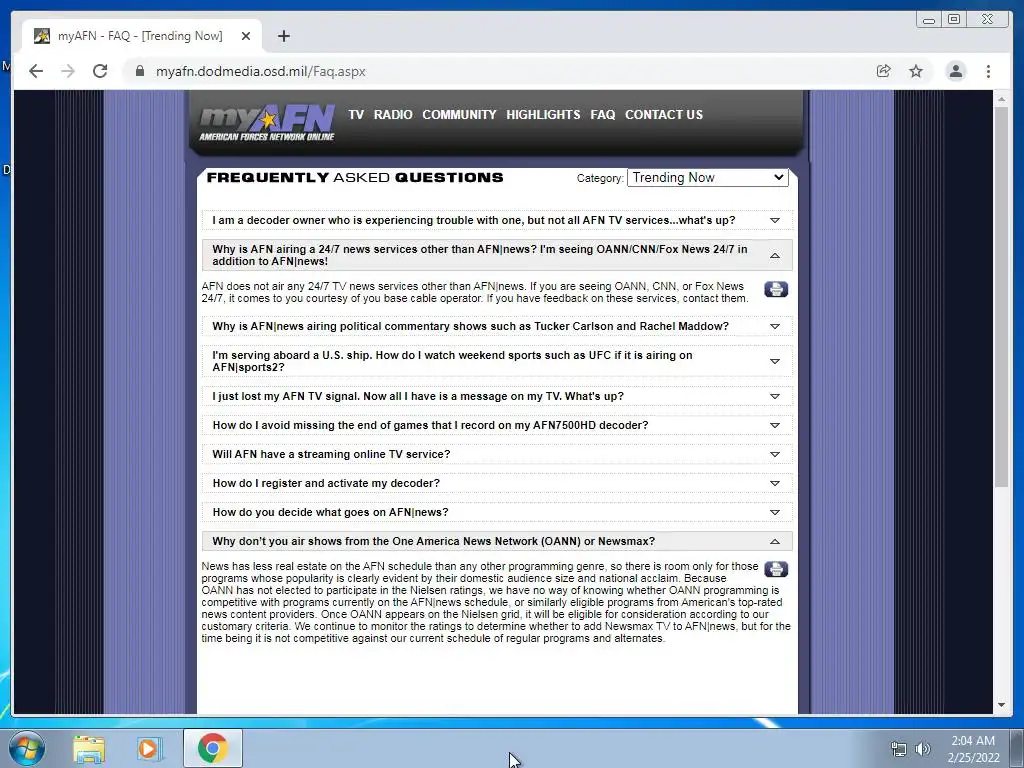
Task: Open the Category dropdown showing Trending Now
Action: (707, 178)
